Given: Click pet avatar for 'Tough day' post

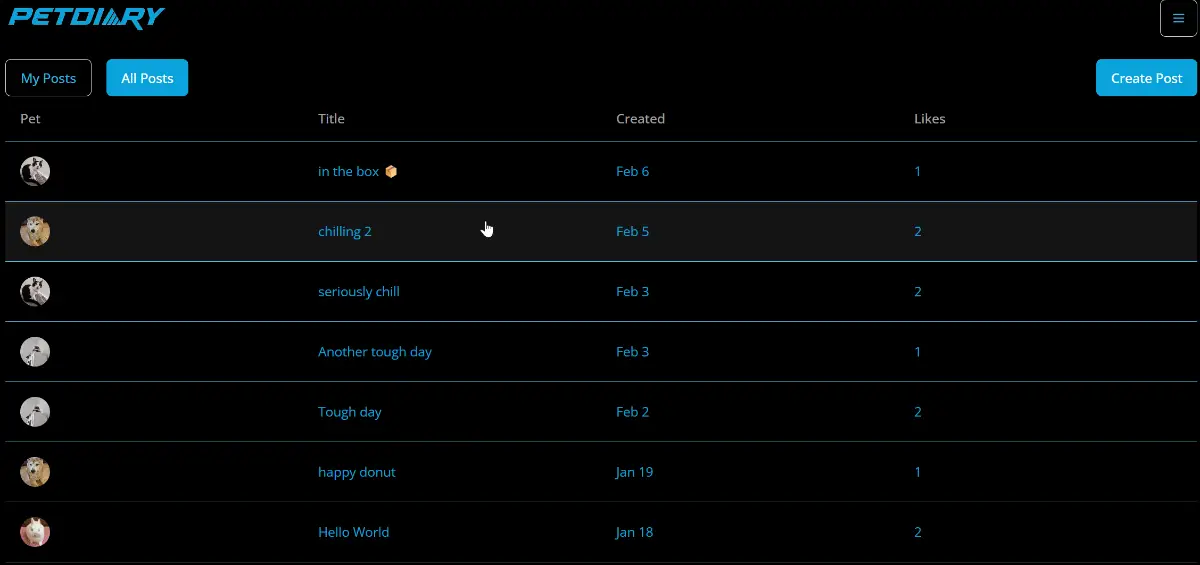Looking at the screenshot, I should coord(35,412).
